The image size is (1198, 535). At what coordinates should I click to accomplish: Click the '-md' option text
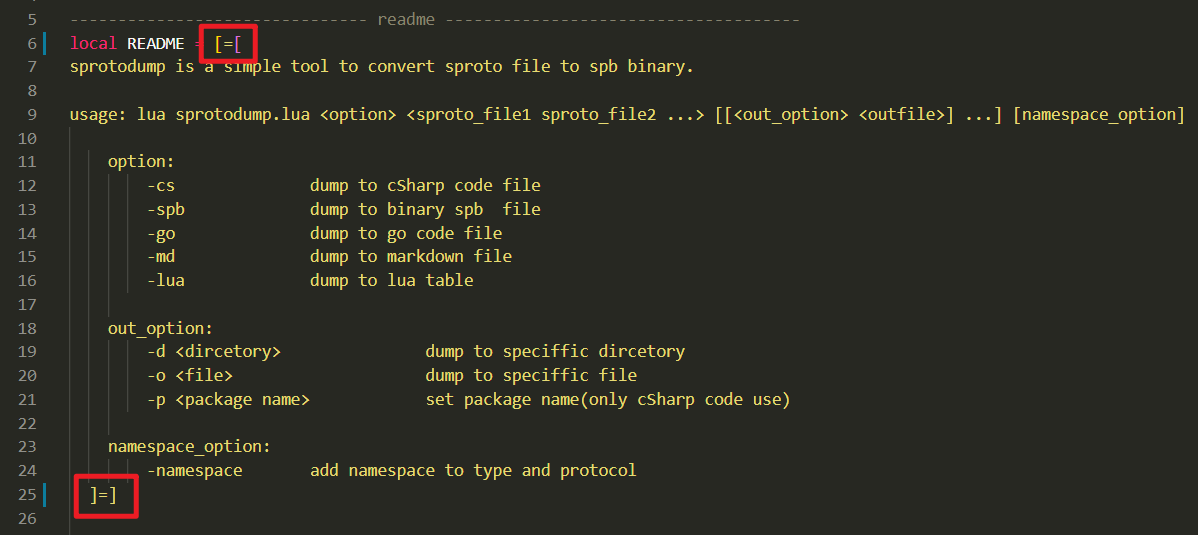pos(161,256)
